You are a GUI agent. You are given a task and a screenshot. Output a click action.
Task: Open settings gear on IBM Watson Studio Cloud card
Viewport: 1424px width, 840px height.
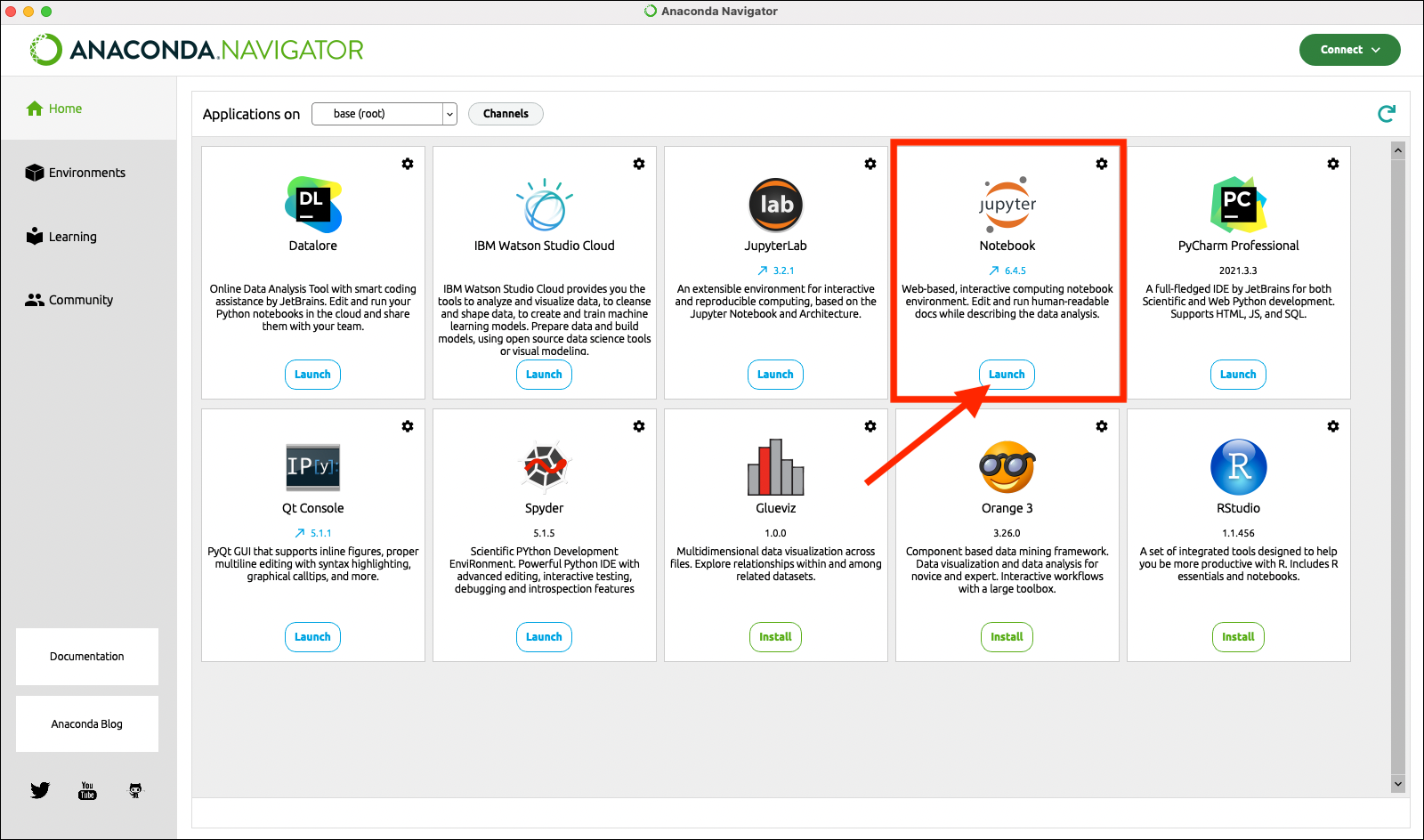(x=639, y=164)
